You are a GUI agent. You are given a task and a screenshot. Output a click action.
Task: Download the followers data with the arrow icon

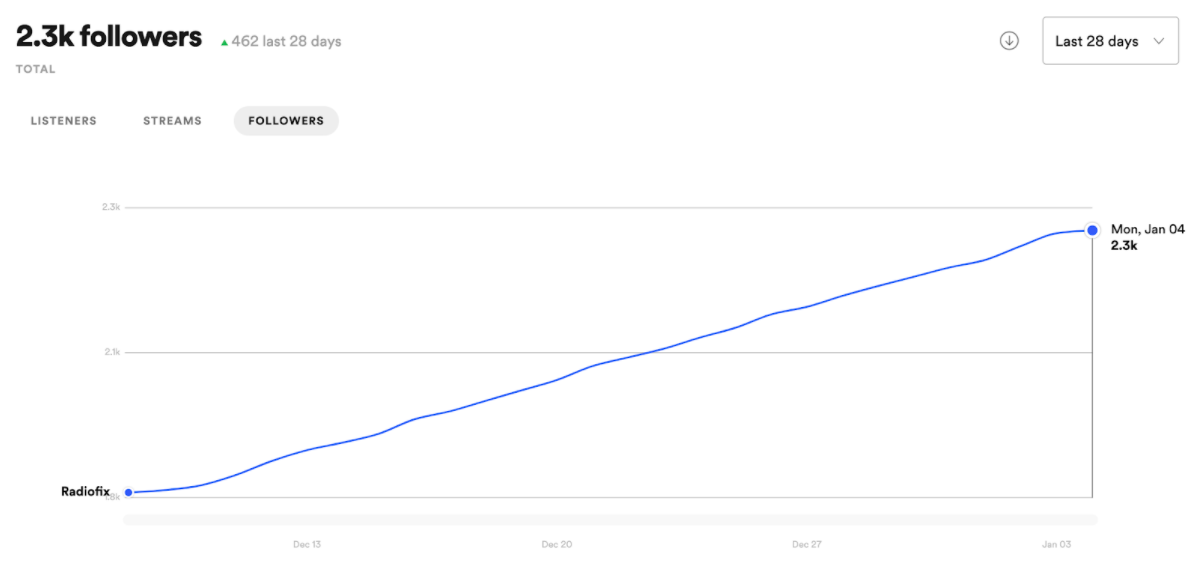point(1009,41)
